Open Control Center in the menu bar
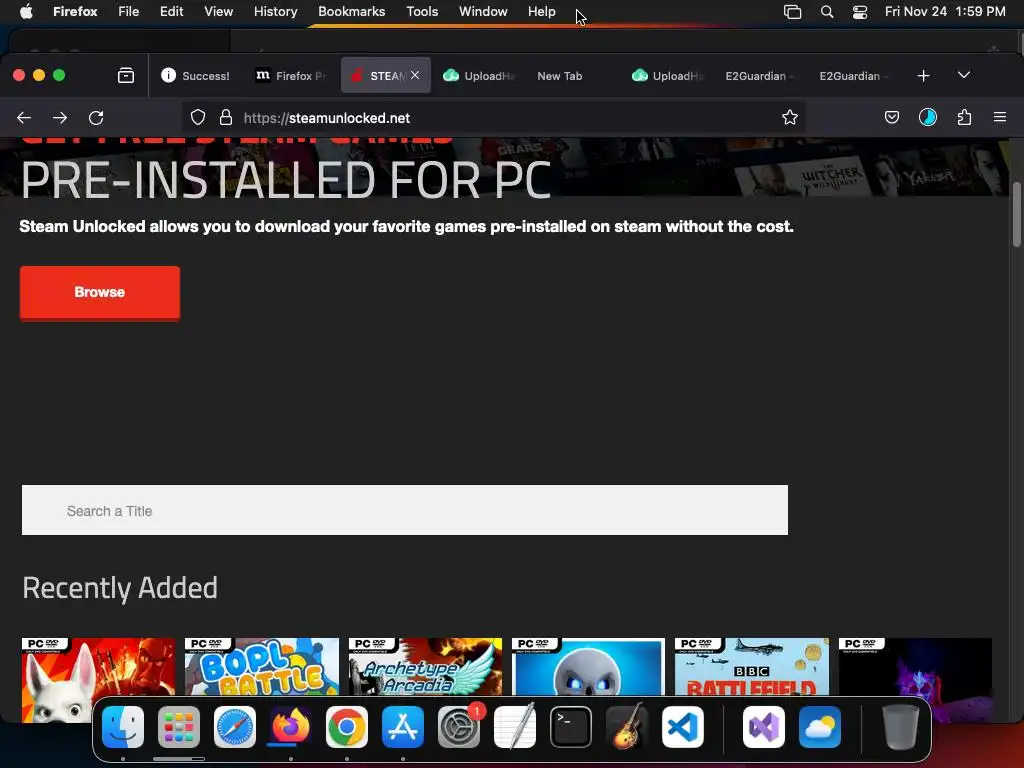Viewport: 1024px width, 768px height. (x=860, y=11)
